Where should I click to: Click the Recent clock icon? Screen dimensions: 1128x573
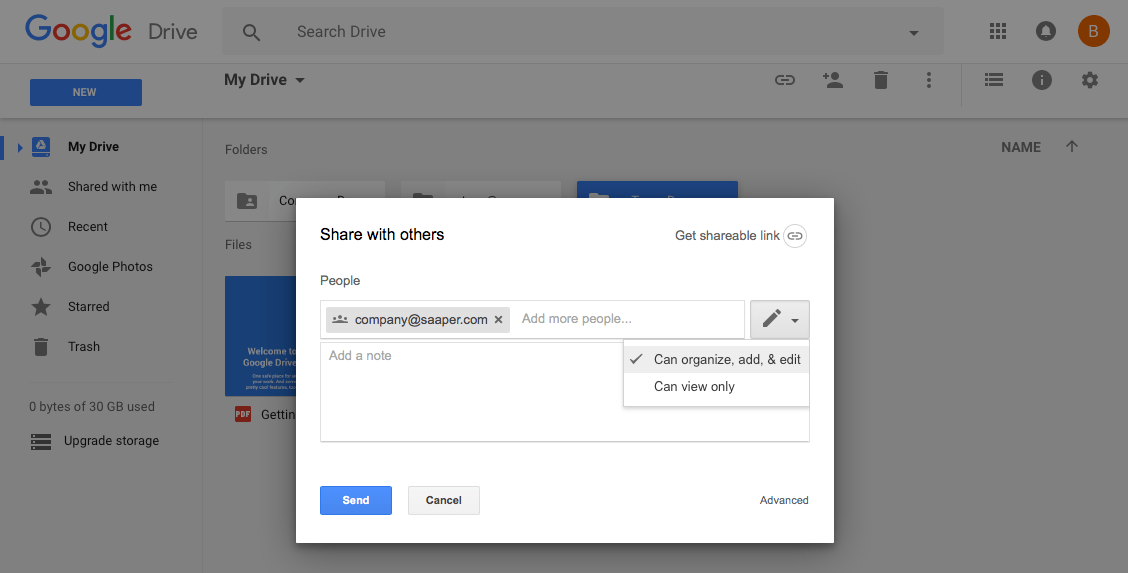(41, 226)
